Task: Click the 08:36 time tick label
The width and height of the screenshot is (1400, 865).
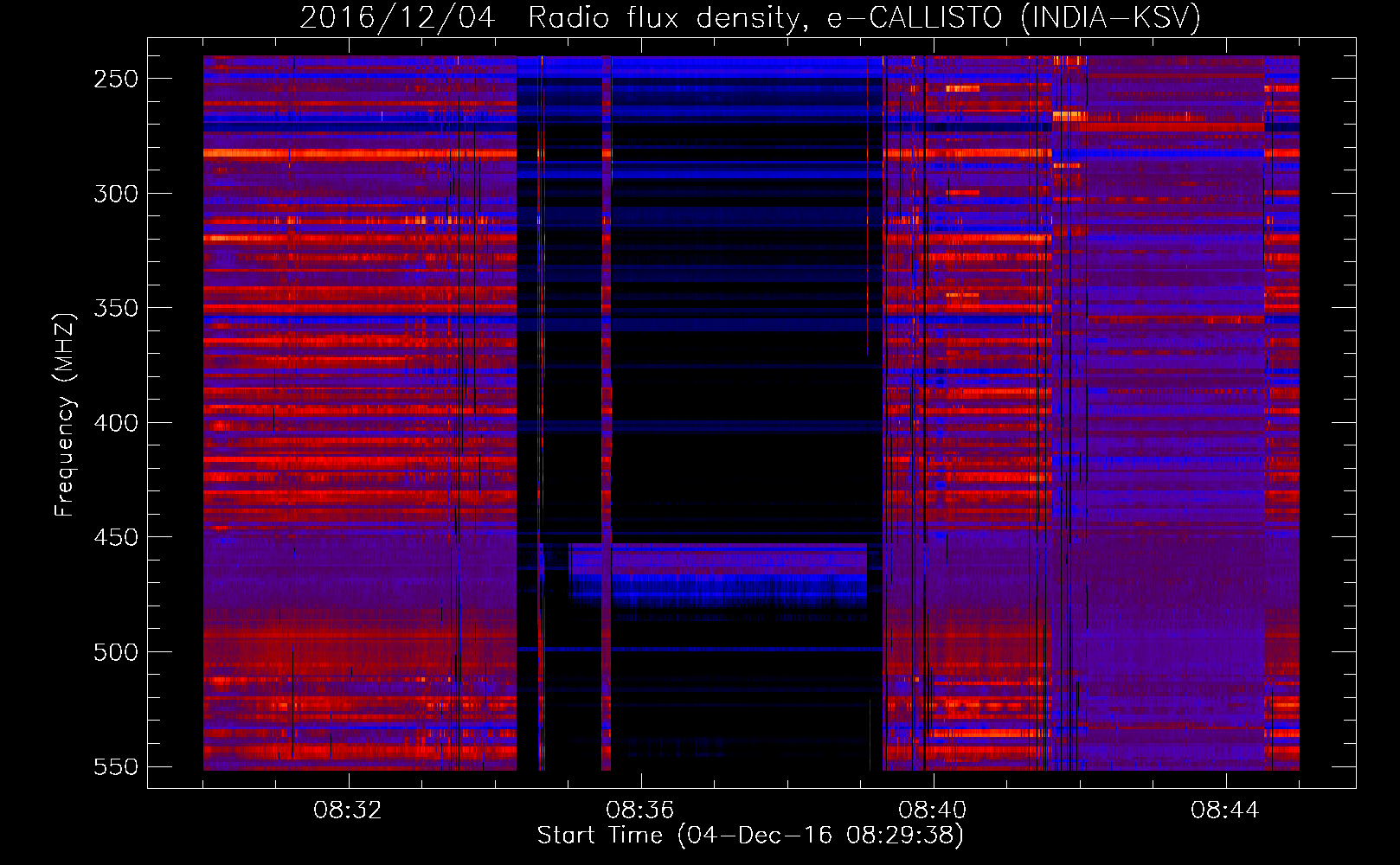Action: (x=640, y=811)
